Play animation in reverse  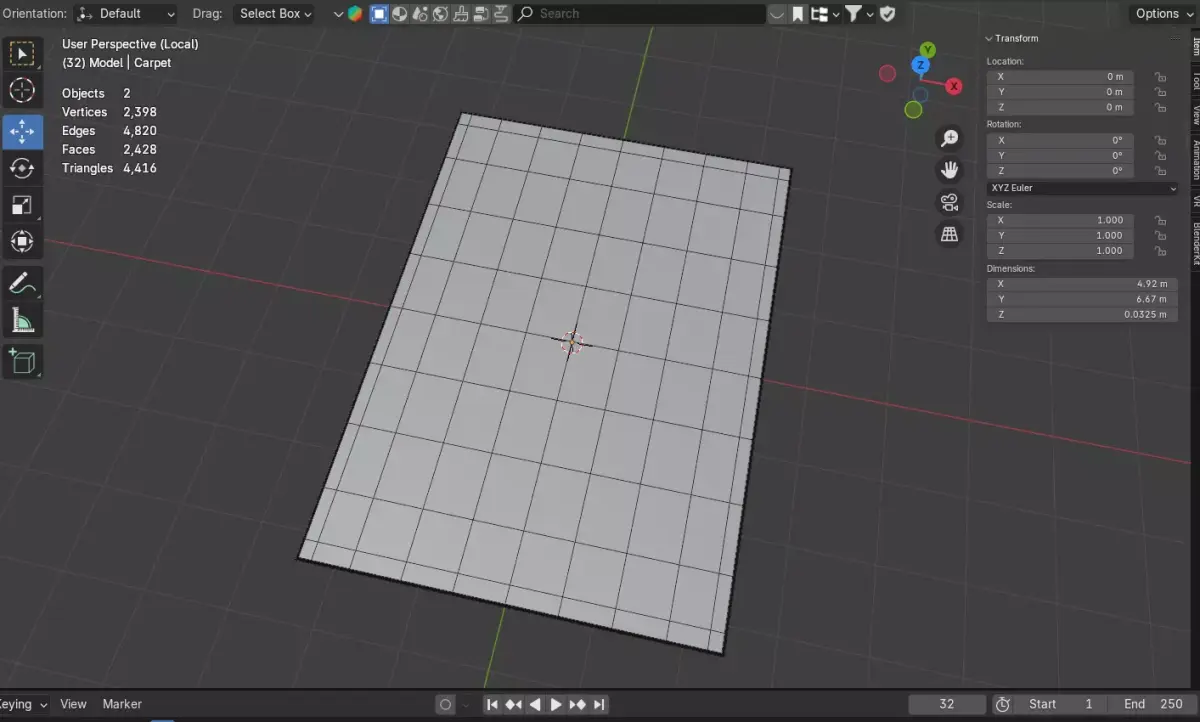[x=535, y=704]
